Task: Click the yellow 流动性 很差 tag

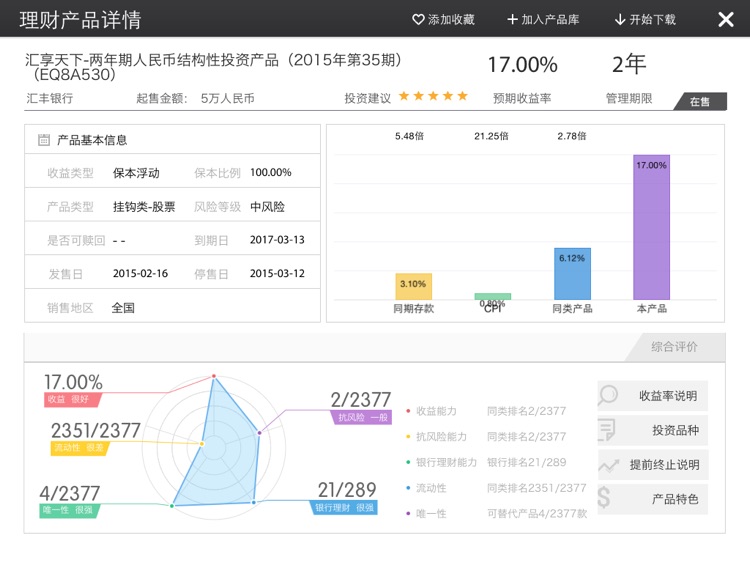Action: [x=79, y=448]
